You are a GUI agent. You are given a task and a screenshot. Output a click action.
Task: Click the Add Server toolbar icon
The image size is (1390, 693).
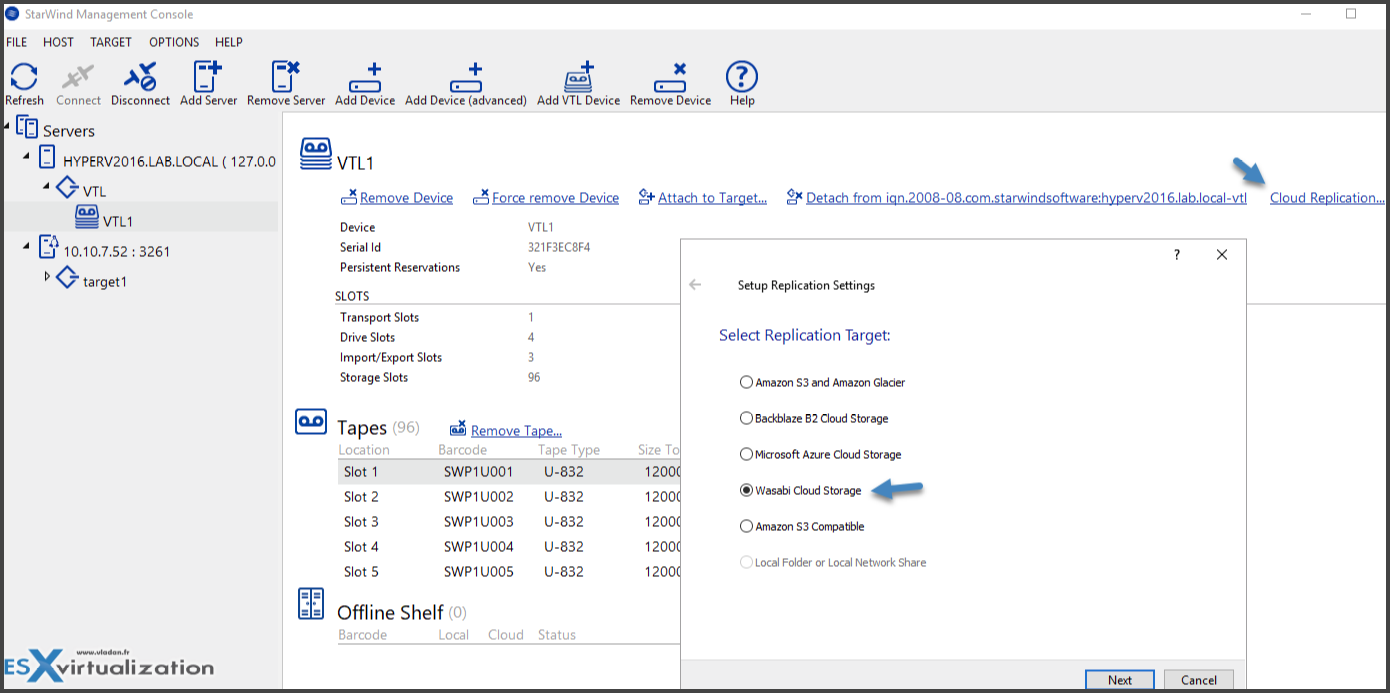tap(208, 77)
